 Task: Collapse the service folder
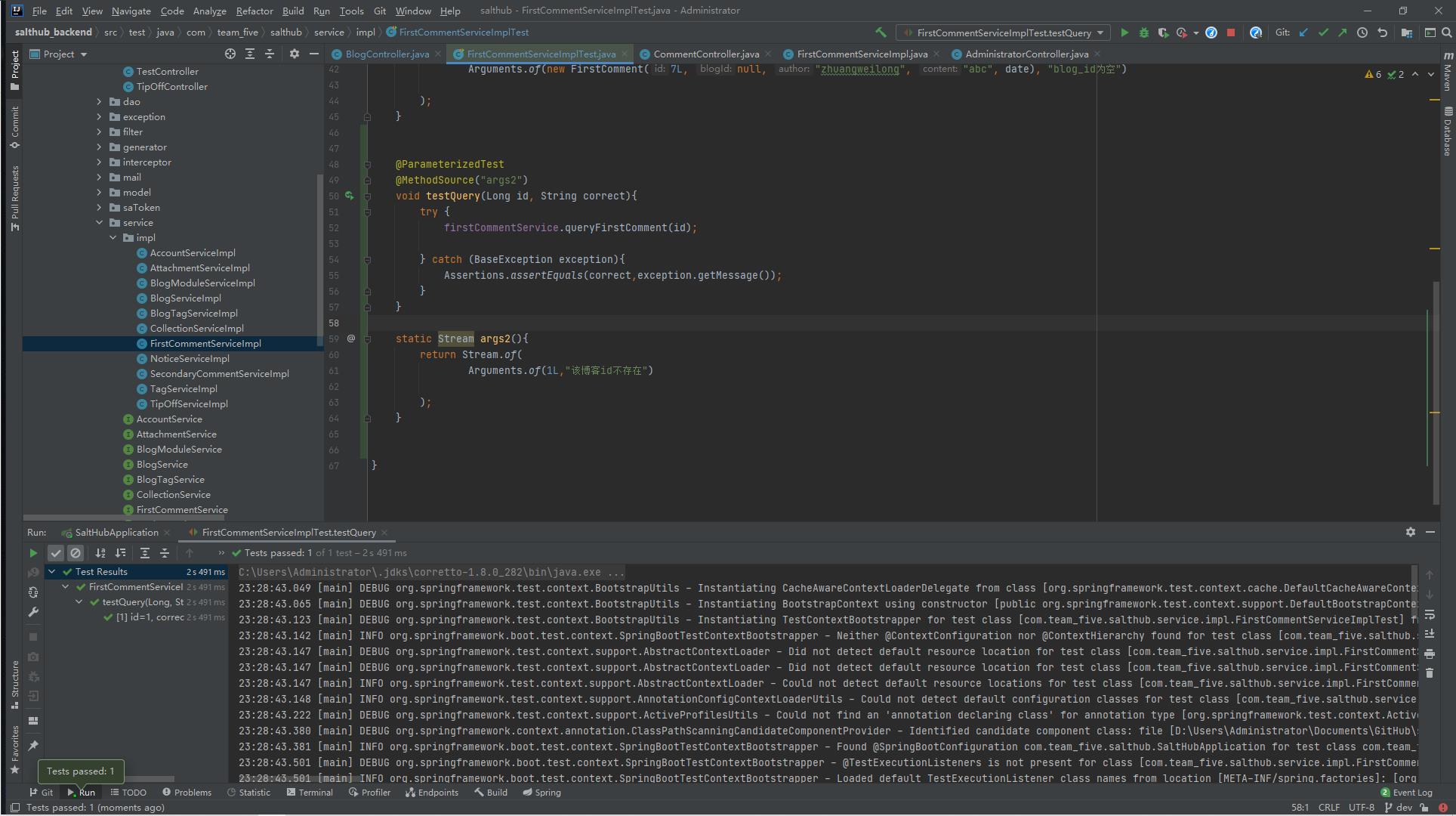click(99, 222)
